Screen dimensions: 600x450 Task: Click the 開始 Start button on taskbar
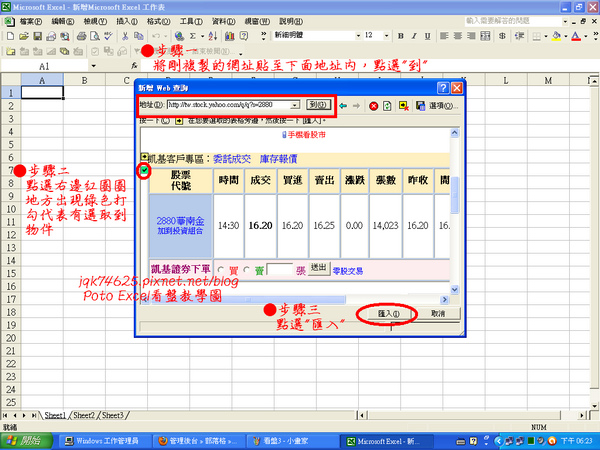click(26, 441)
